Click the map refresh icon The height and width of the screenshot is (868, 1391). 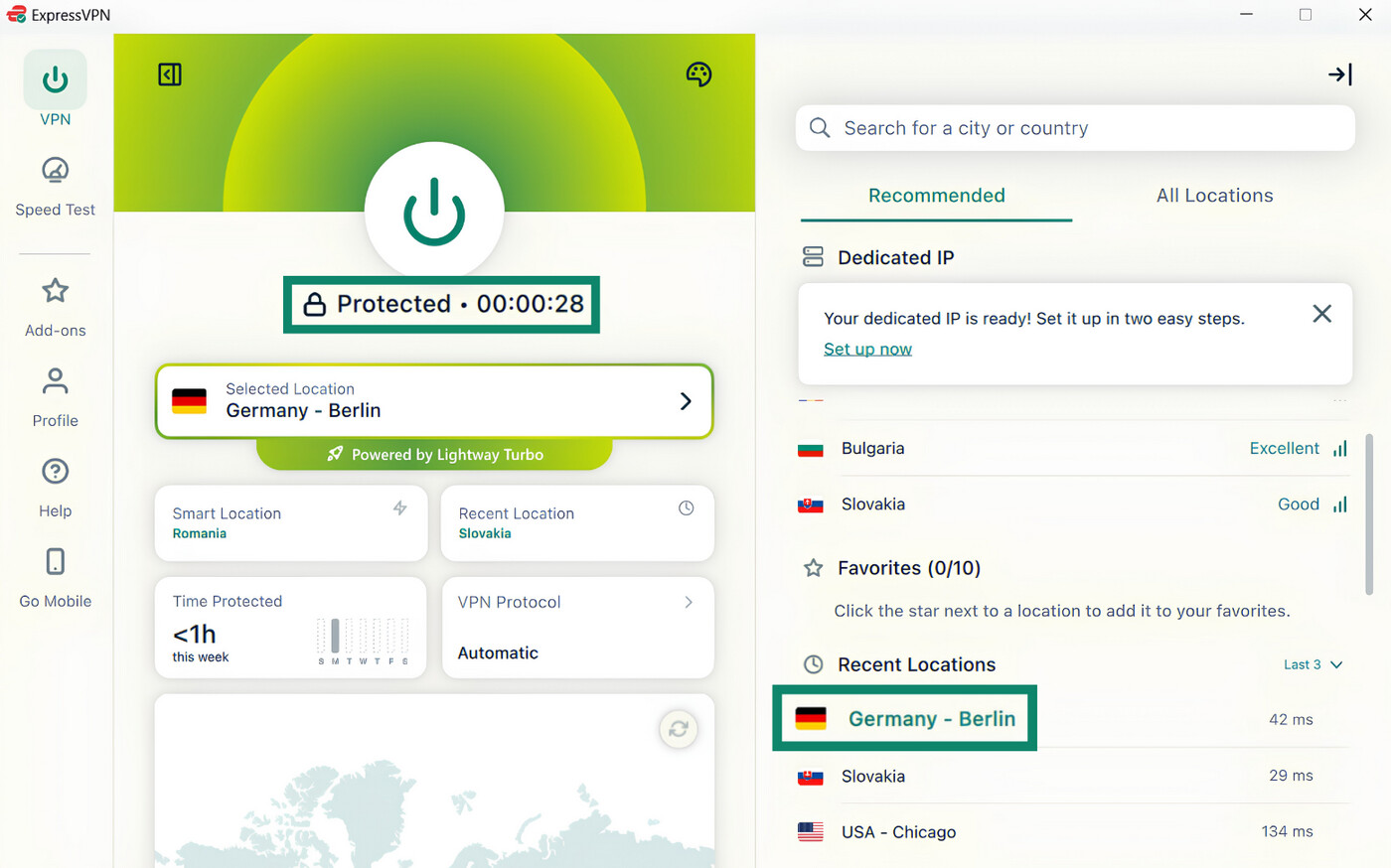[679, 729]
